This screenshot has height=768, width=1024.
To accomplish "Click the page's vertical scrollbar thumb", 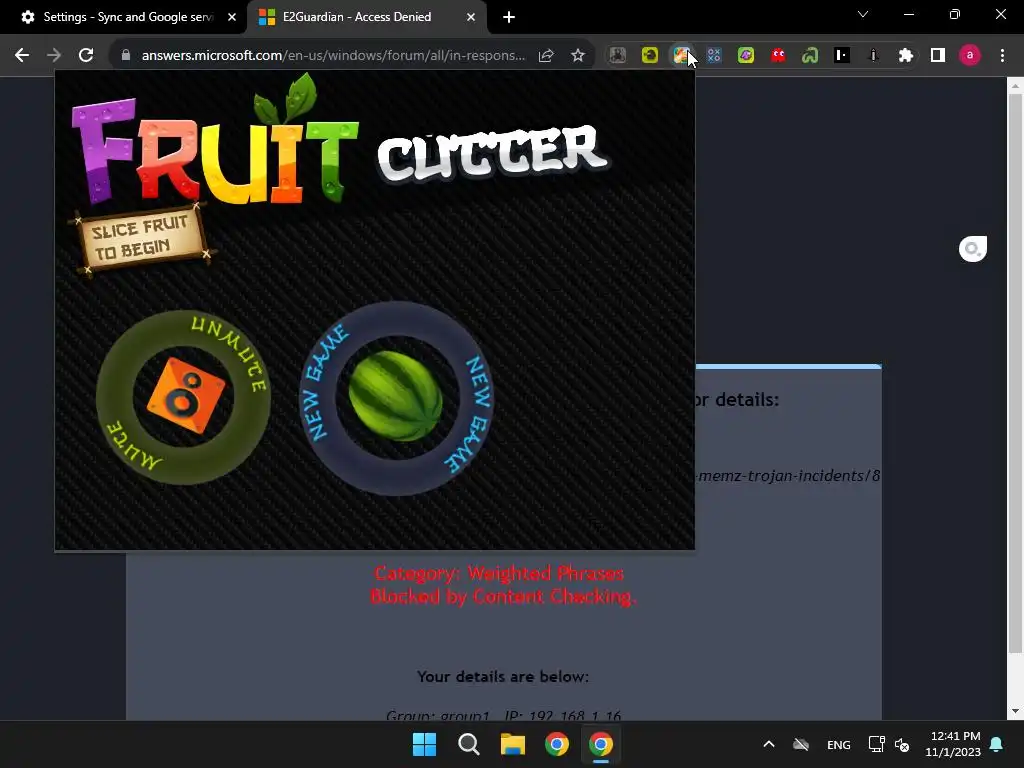I will 1015,372.
